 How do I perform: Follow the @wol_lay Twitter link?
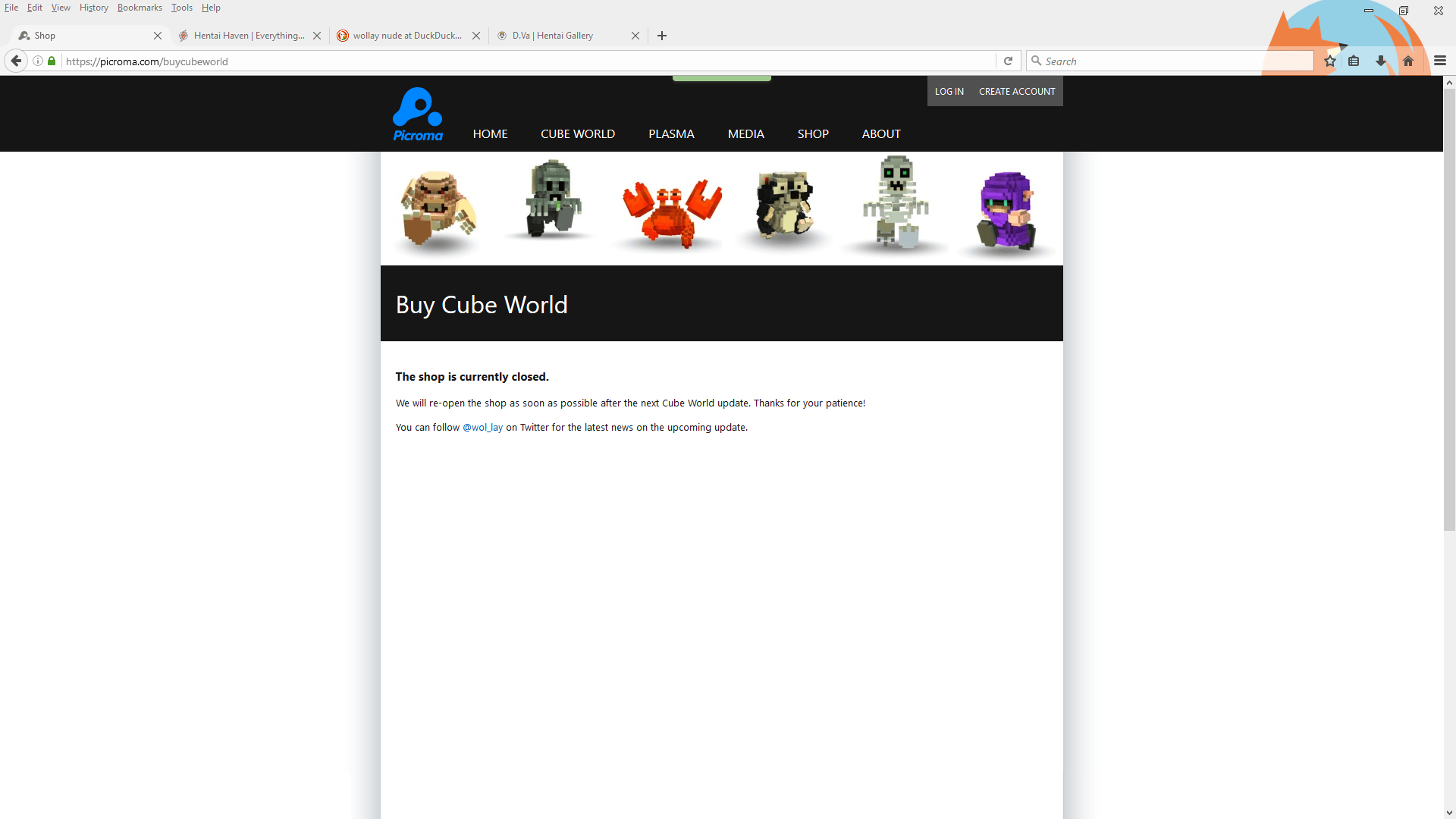point(482,427)
